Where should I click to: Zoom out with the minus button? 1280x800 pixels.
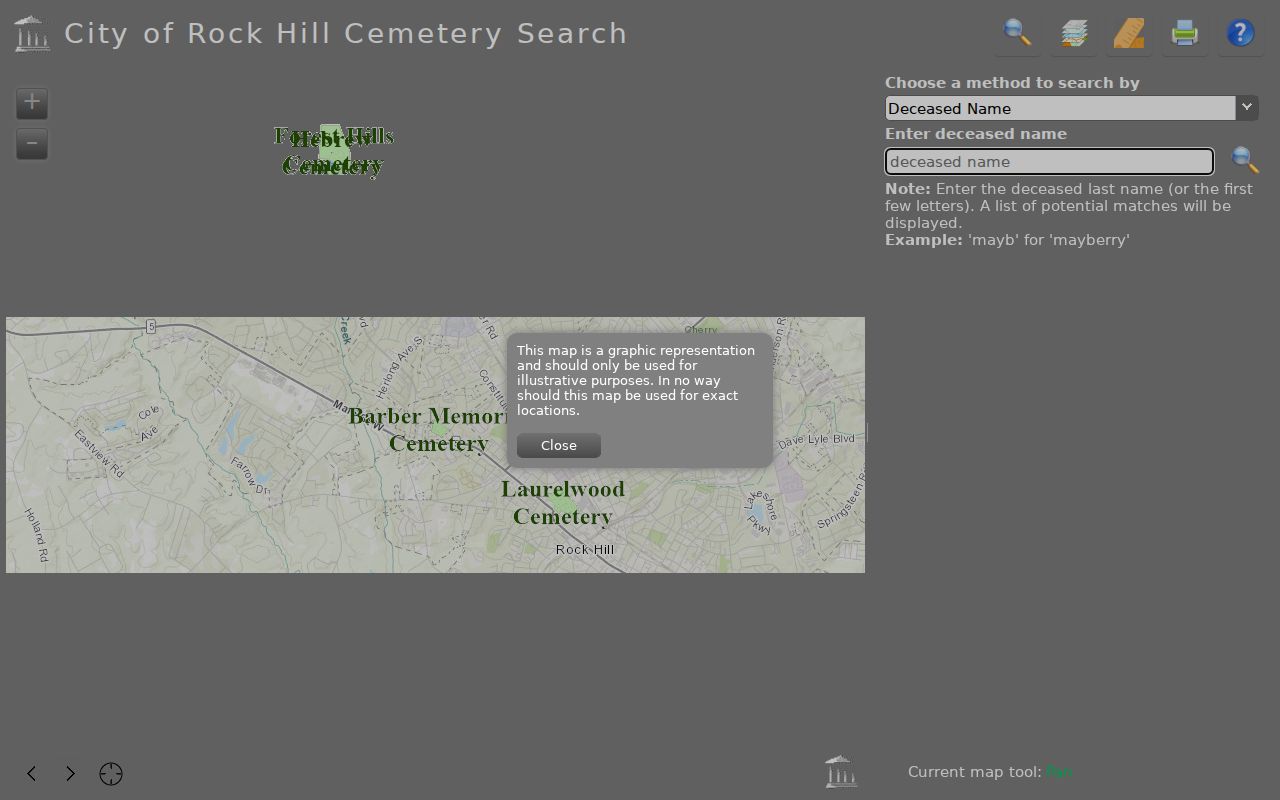32,144
